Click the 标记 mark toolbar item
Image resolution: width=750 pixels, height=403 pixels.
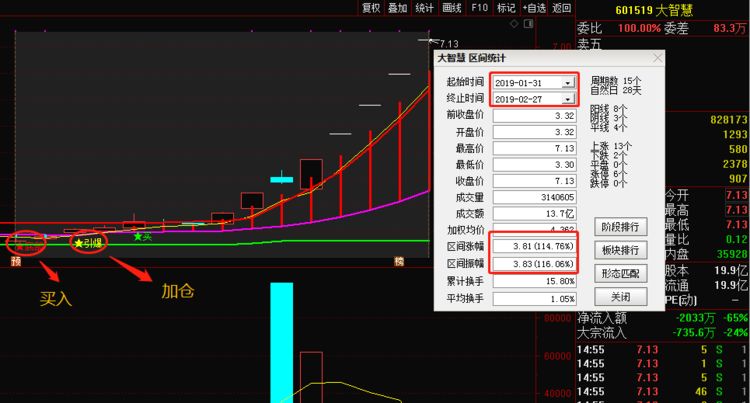[x=506, y=8]
